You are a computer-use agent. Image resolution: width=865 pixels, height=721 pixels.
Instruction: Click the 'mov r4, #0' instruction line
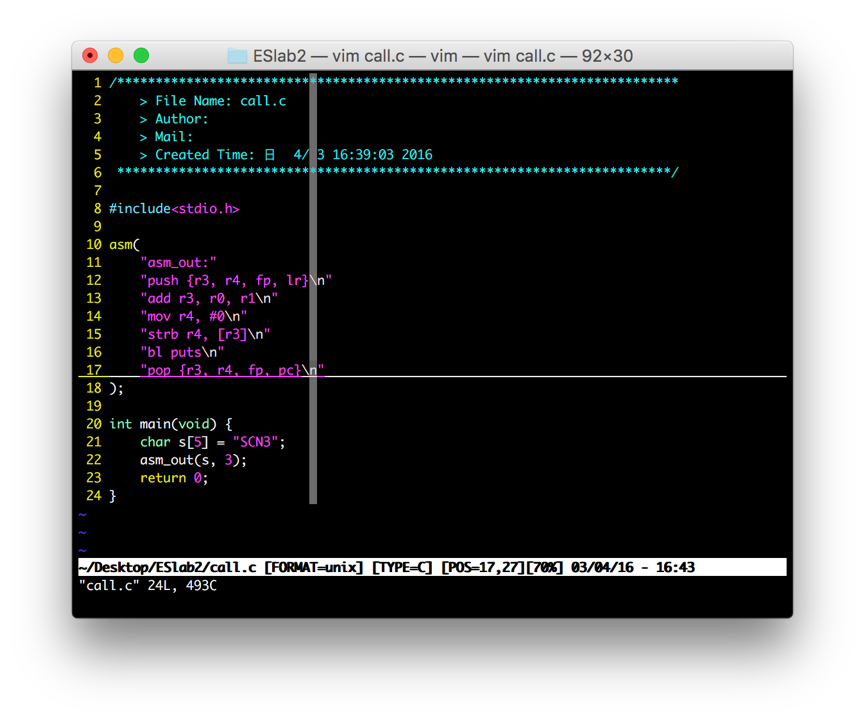point(194,316)
